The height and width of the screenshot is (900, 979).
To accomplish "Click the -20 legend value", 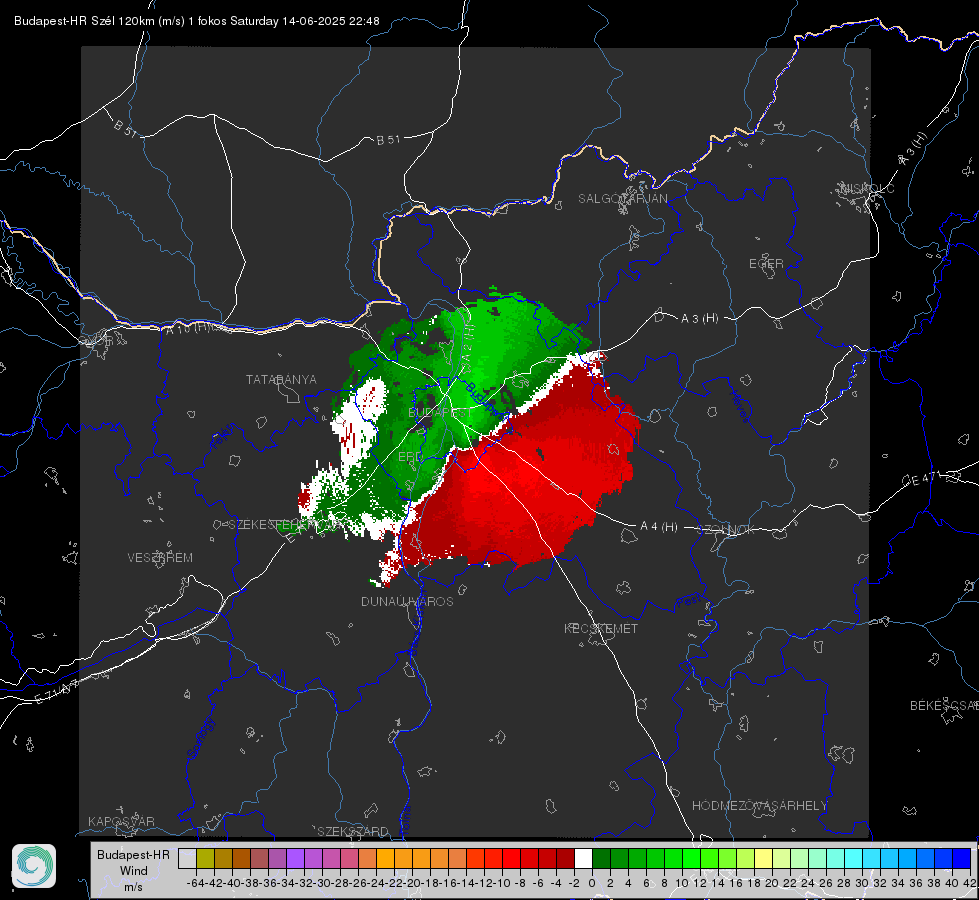I will point(412,883).
